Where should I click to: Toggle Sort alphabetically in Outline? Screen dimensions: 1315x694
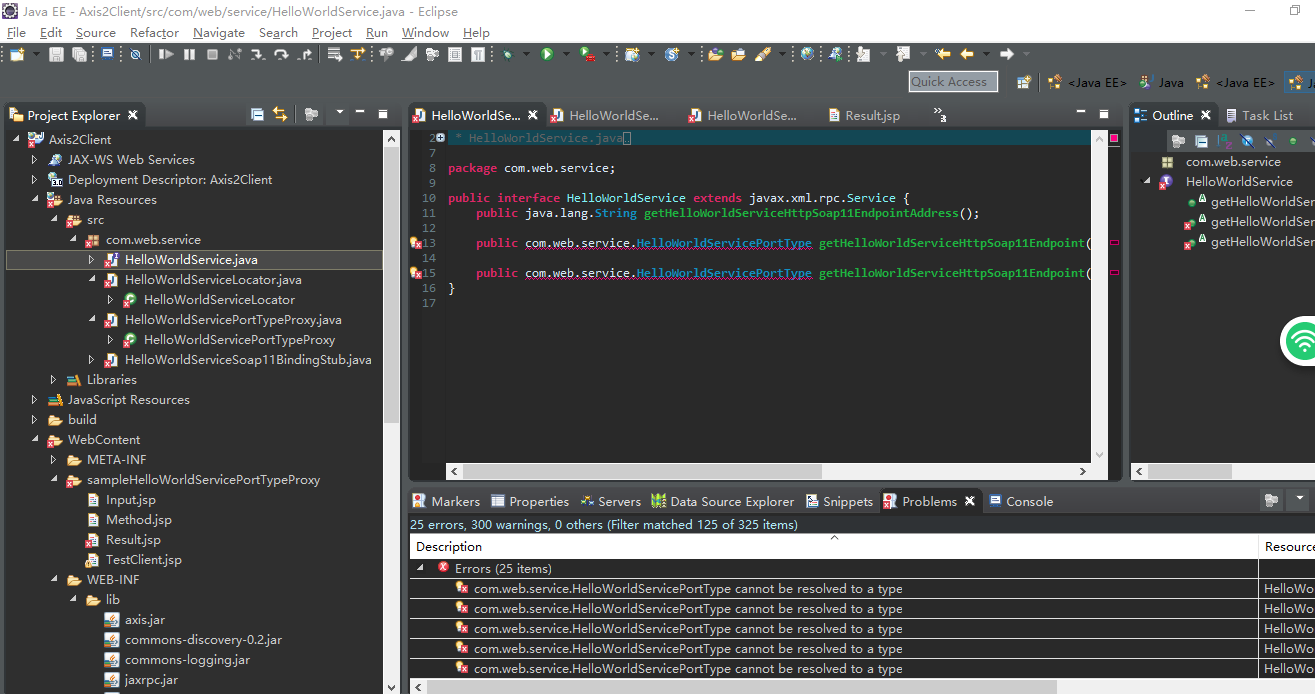click(x=1224, y=141)
